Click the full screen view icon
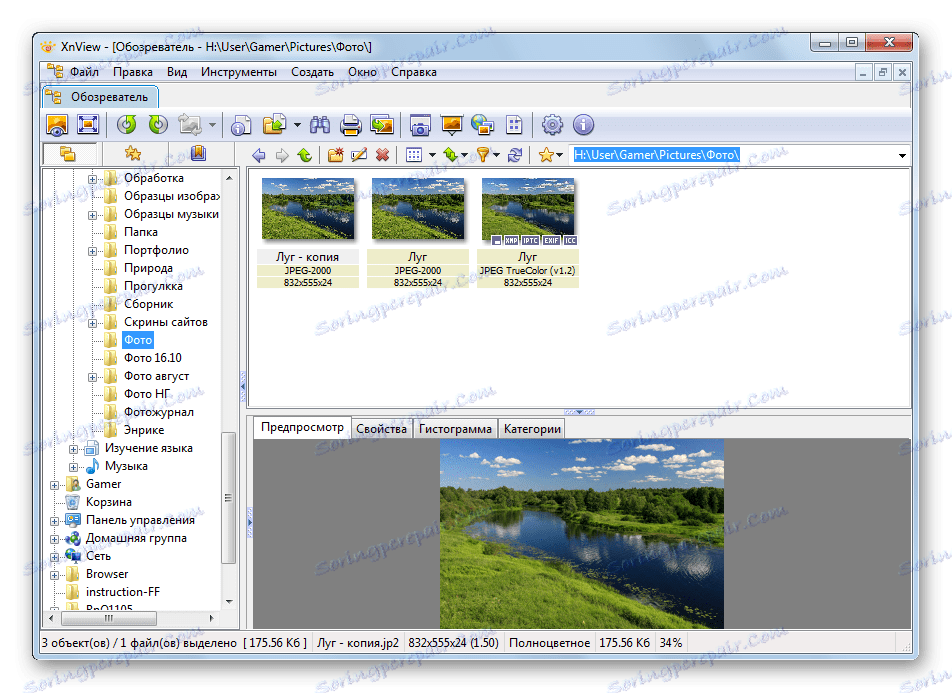Image resolution: width=952 pixels, height=693 pixels. [x=87, y=125]
